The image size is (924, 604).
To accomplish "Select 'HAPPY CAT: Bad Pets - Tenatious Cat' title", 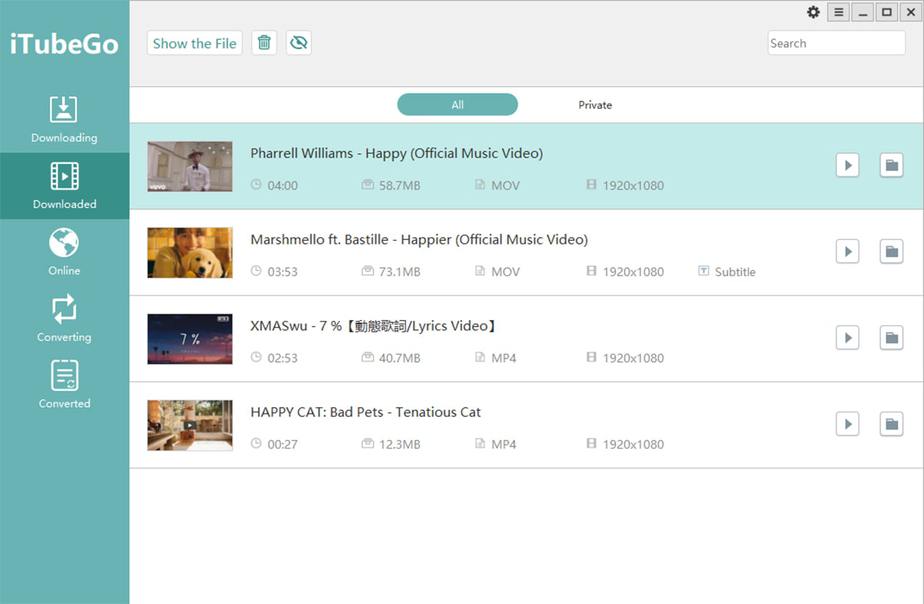I will pyautogui.click(x=365, y=412).
